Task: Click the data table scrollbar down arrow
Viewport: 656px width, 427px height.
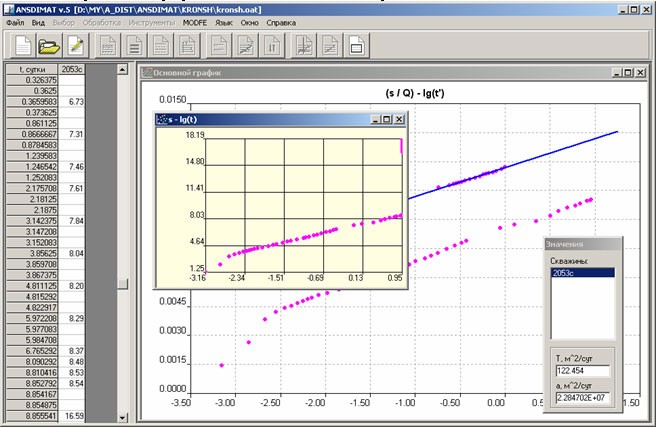Action: tap(123, 416)
